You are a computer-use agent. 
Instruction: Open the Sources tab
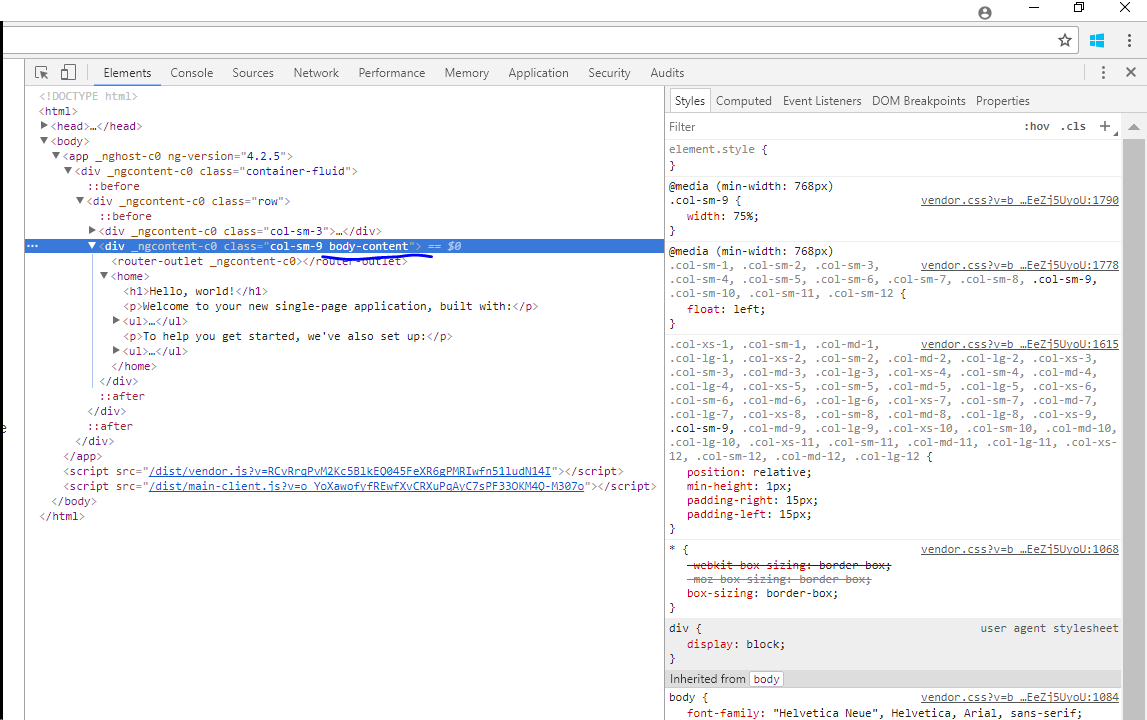253,72
